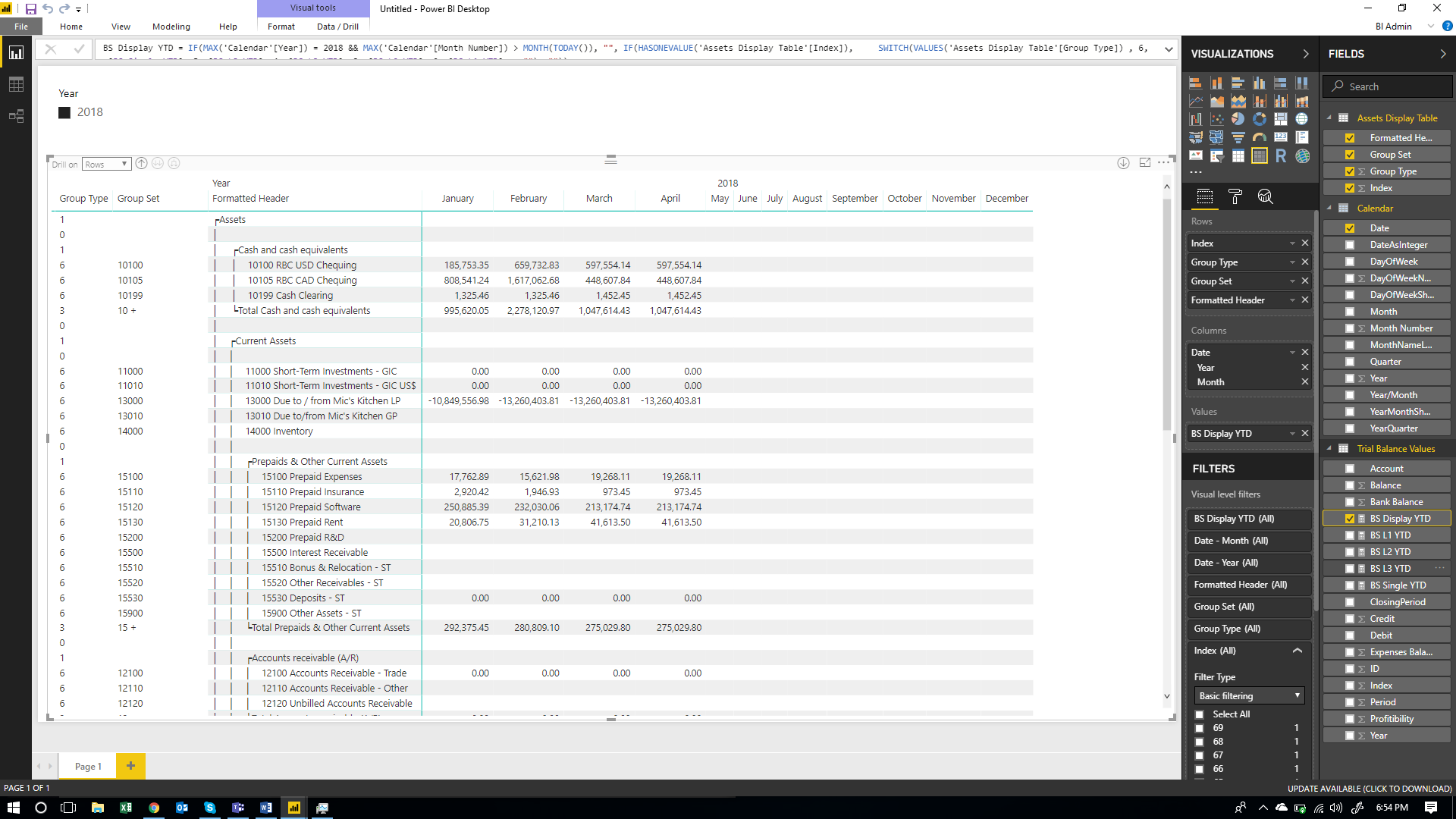The height and width of the screenshot is (819, 1456).
Task: Click the matrix vertical scrollbar
Action: coord(1167,315)
